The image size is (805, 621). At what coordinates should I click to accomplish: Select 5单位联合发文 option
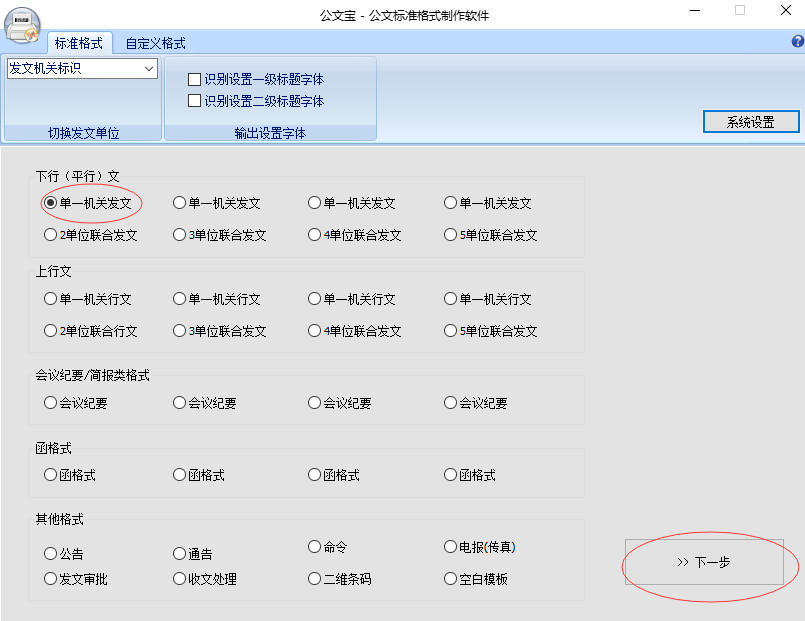click(450, 235)
